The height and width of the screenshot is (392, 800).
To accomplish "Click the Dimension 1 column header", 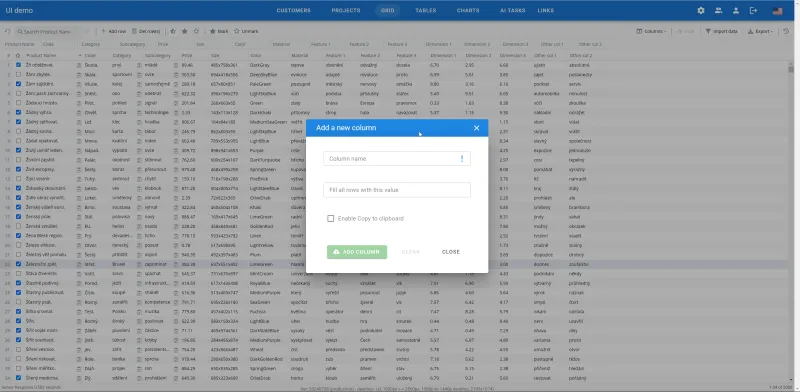I will 443,55.
